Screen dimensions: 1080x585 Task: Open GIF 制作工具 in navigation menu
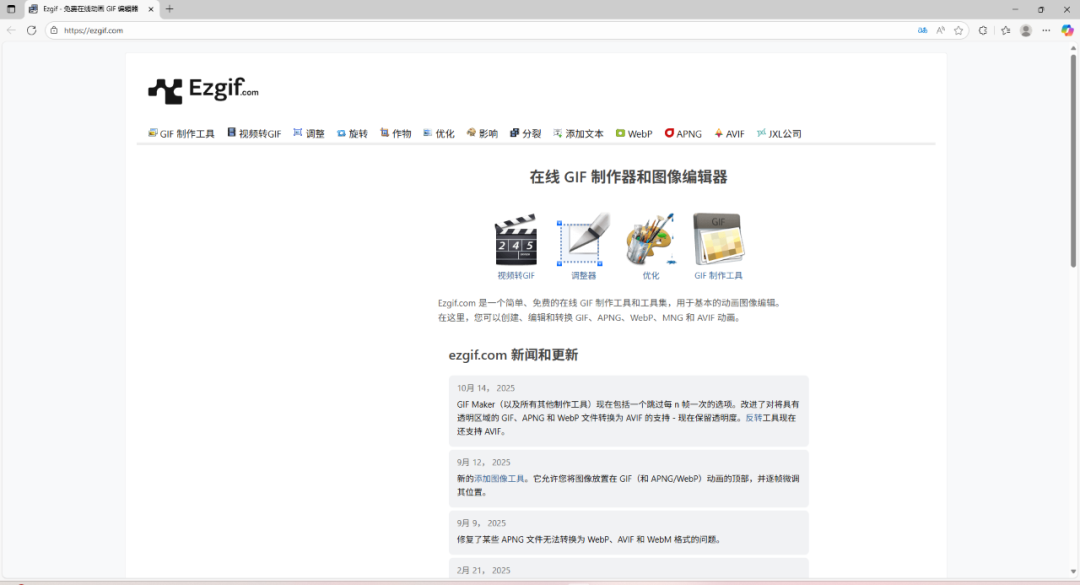coord(182,134)
